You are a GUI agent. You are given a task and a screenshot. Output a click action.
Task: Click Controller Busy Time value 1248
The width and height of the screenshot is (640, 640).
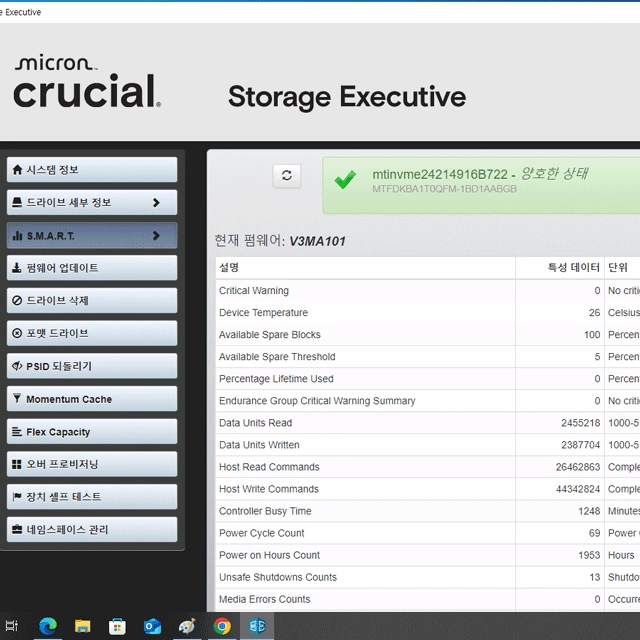(589, 511)
